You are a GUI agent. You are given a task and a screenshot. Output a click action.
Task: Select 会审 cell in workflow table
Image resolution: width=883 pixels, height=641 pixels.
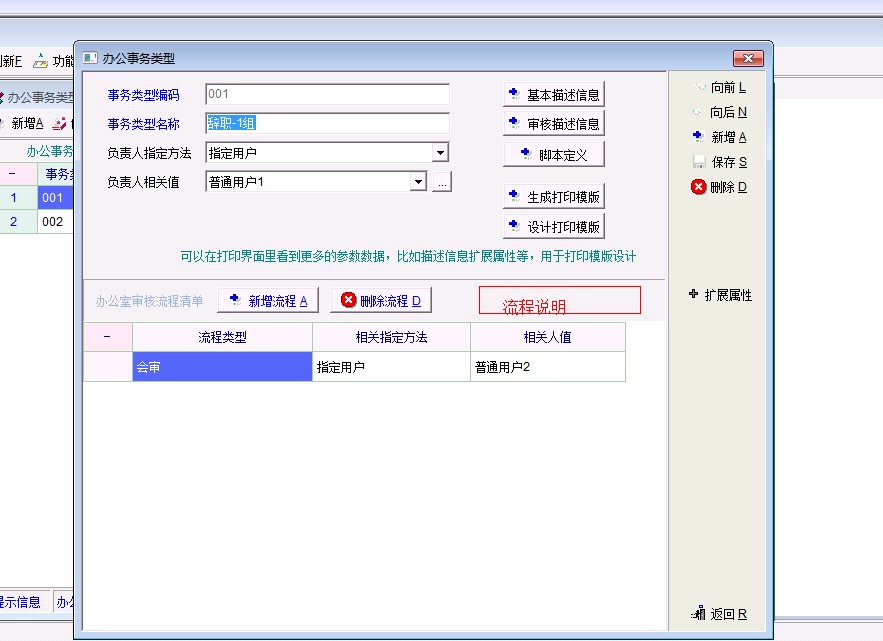(222, 367)
